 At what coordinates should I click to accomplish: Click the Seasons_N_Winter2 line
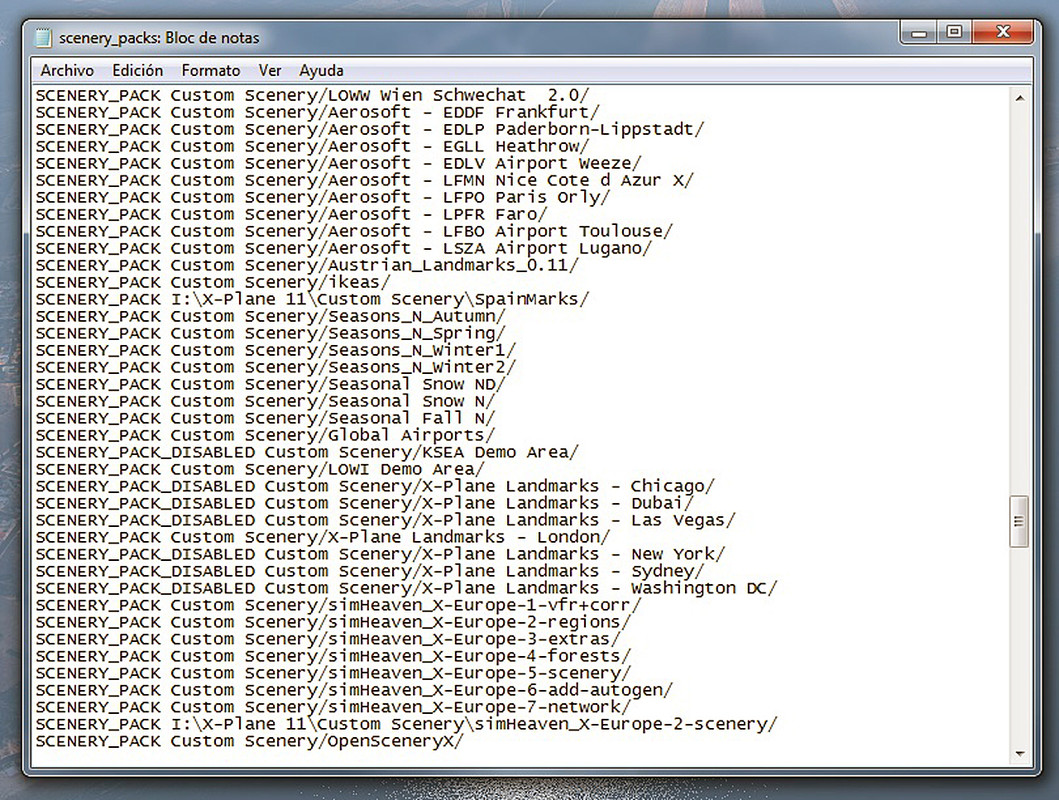pyautogui.click(x=276, y=367)
